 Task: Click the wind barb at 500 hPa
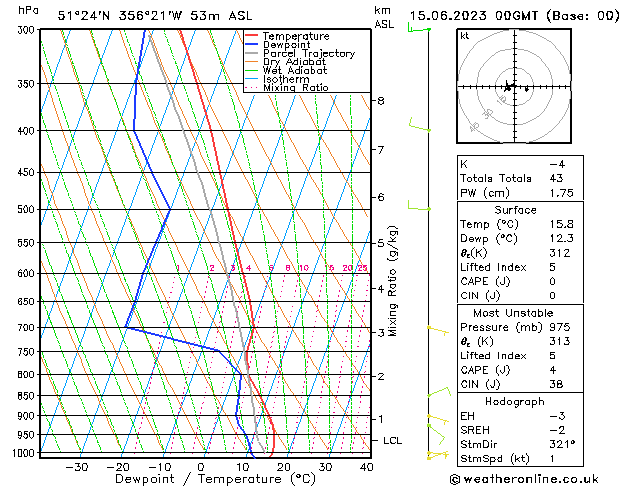coord(419,206)
